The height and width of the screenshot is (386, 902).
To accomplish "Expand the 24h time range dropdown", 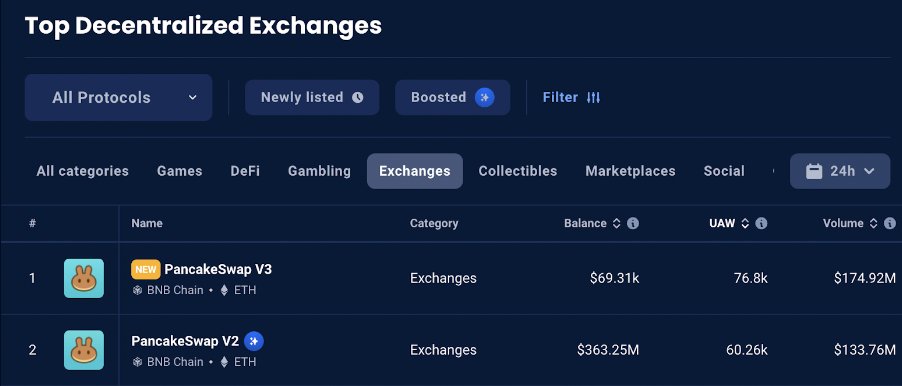I will 840,171.
